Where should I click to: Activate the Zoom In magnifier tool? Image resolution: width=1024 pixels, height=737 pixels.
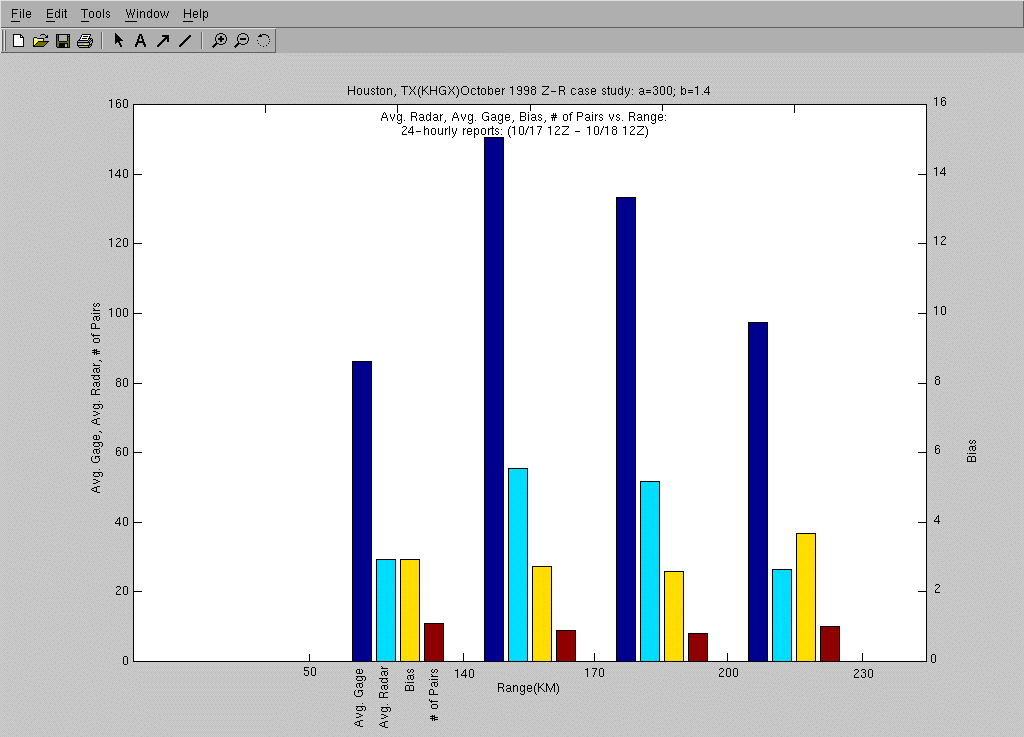pyautogui.click(x=219, y=40)
